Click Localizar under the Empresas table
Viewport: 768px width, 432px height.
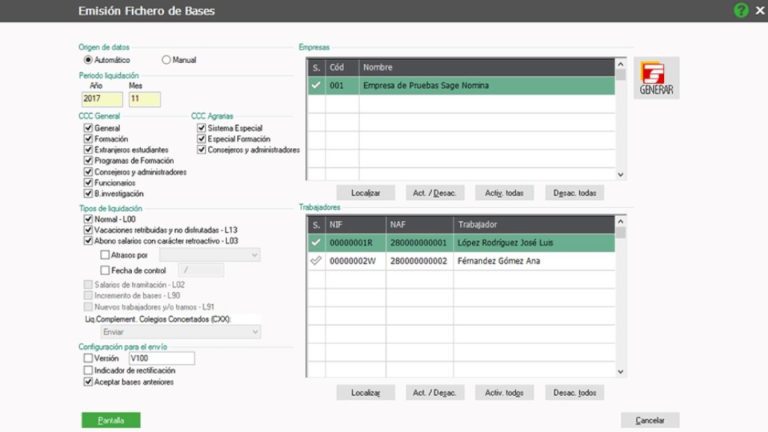(x=359, y=192)
